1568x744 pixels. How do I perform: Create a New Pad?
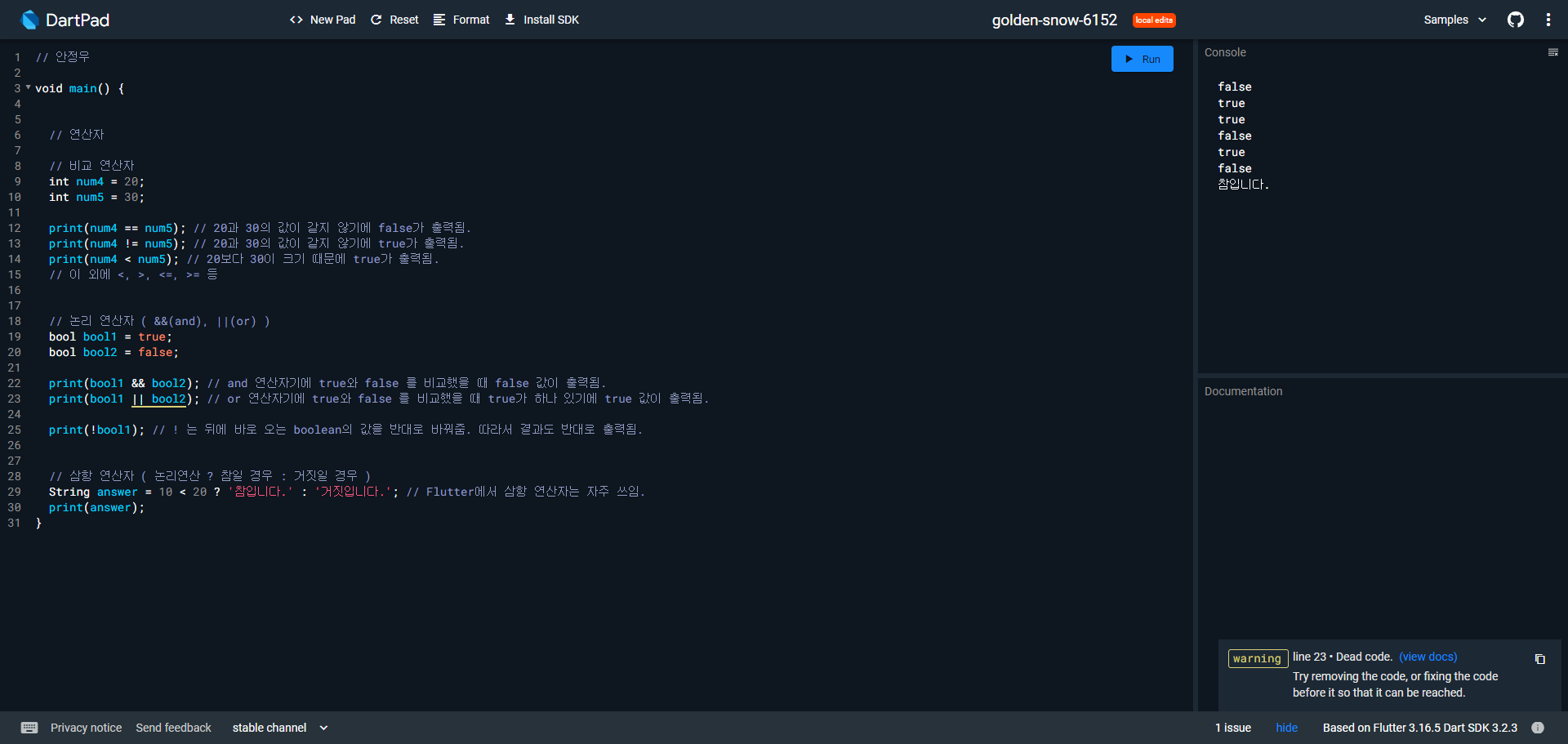point(323,20)
